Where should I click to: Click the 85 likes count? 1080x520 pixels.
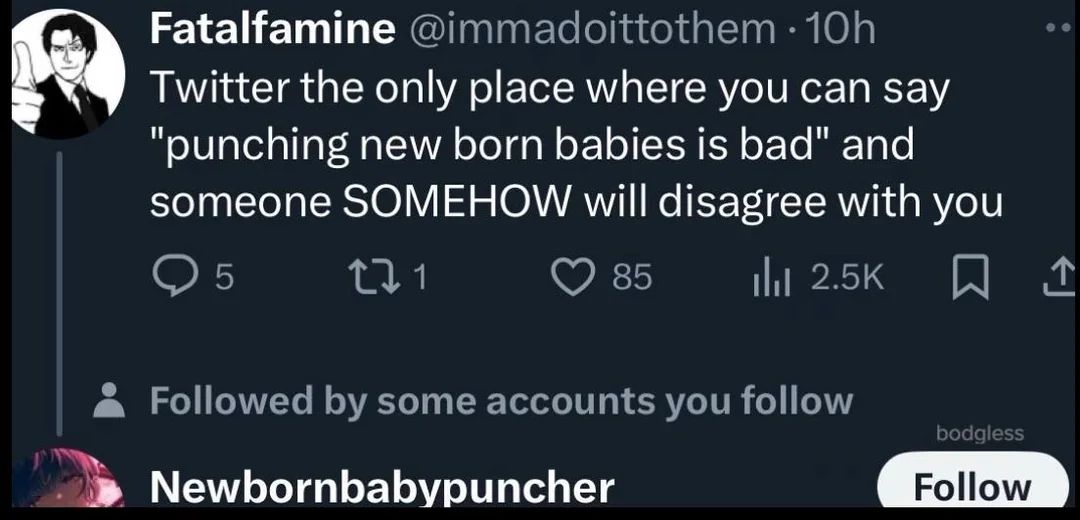632,278
